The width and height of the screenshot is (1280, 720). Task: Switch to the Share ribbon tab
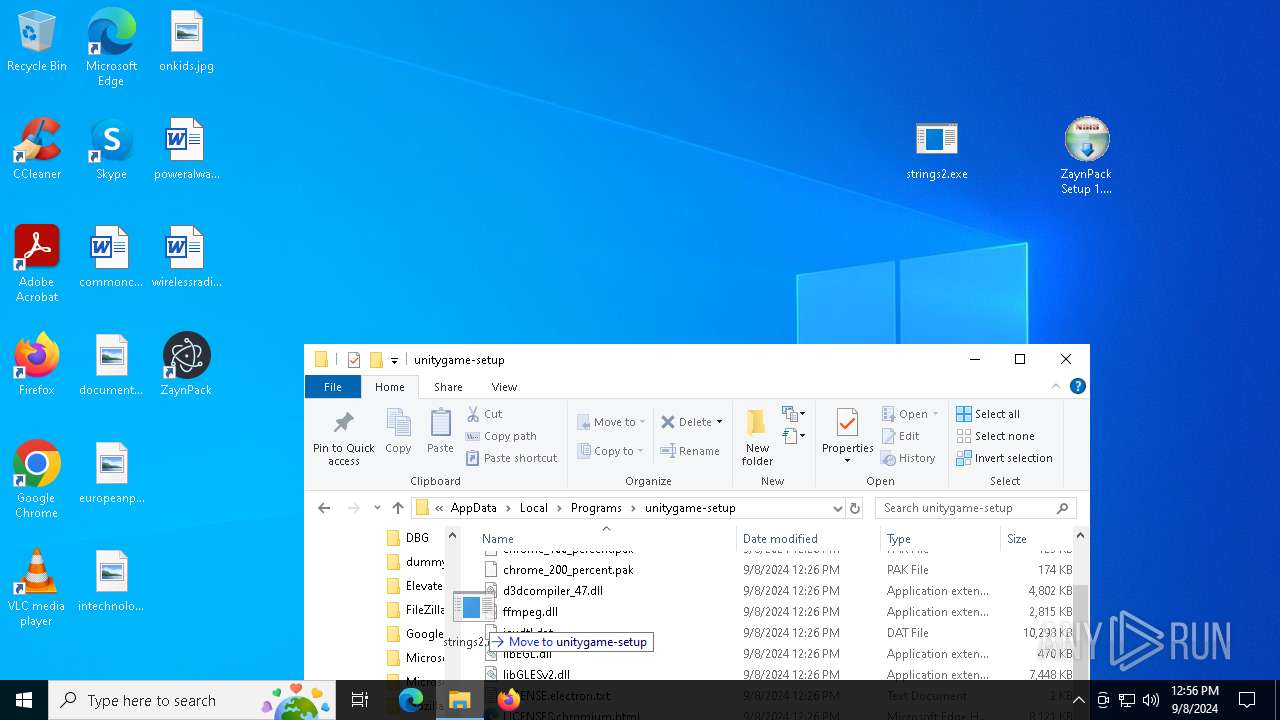pyautogui.click(x=448, y=387)
